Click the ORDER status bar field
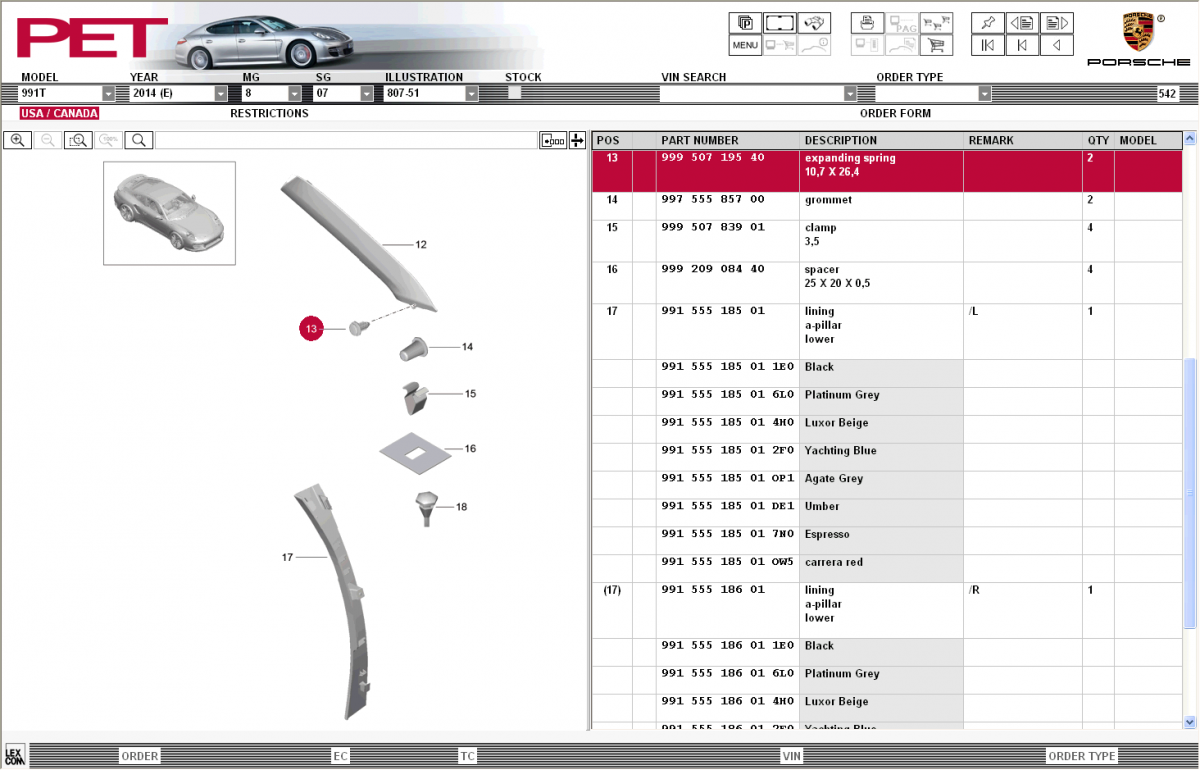 tap(139, 756)
